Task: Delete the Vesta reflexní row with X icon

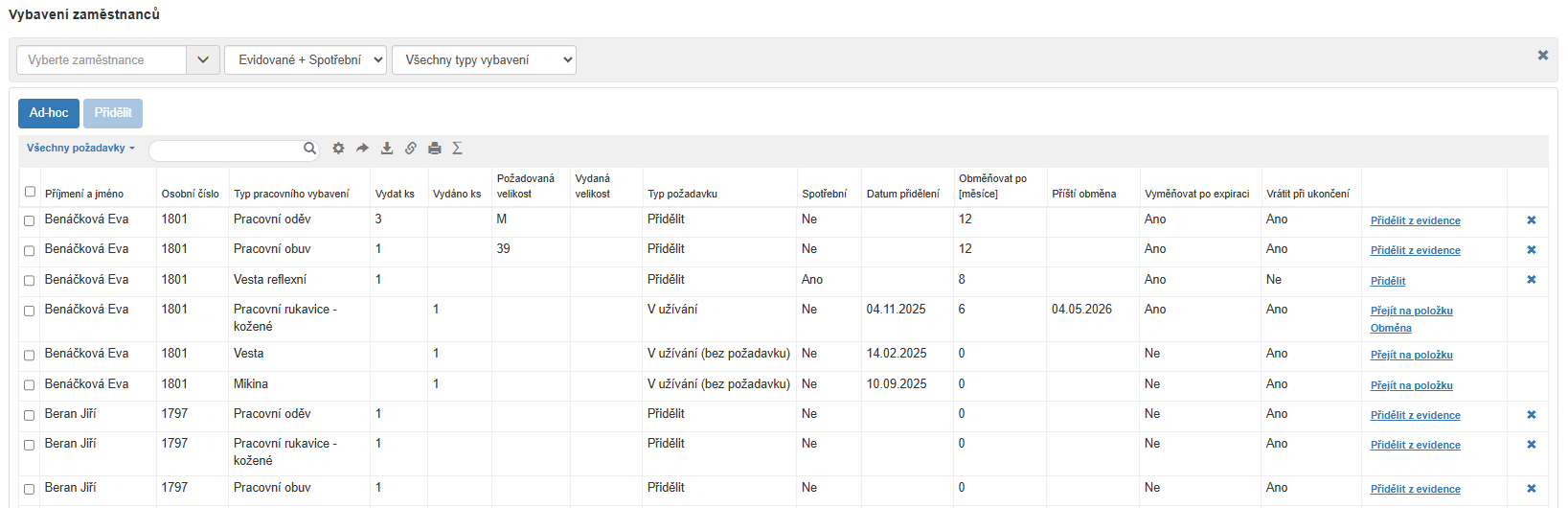Action: click(x=1531, y=280)
